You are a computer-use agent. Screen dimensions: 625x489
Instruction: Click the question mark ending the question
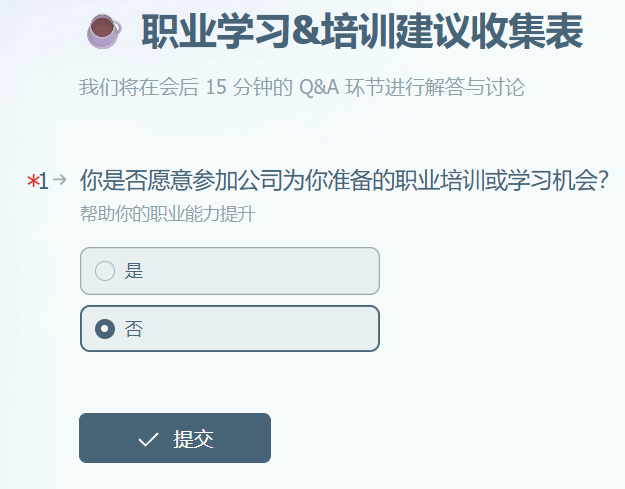coord(603,181)
